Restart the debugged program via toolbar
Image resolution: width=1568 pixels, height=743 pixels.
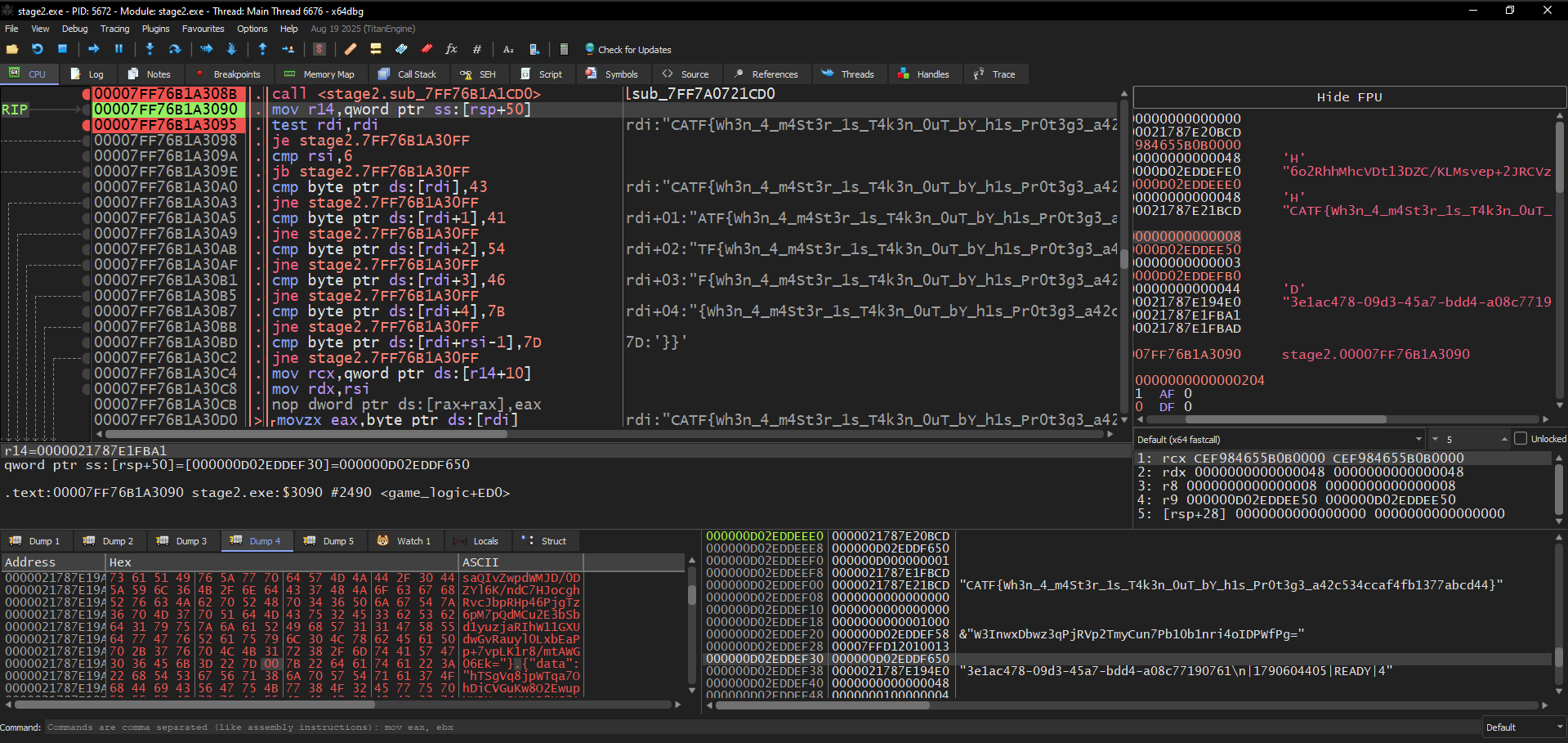[x=37, y=49]
